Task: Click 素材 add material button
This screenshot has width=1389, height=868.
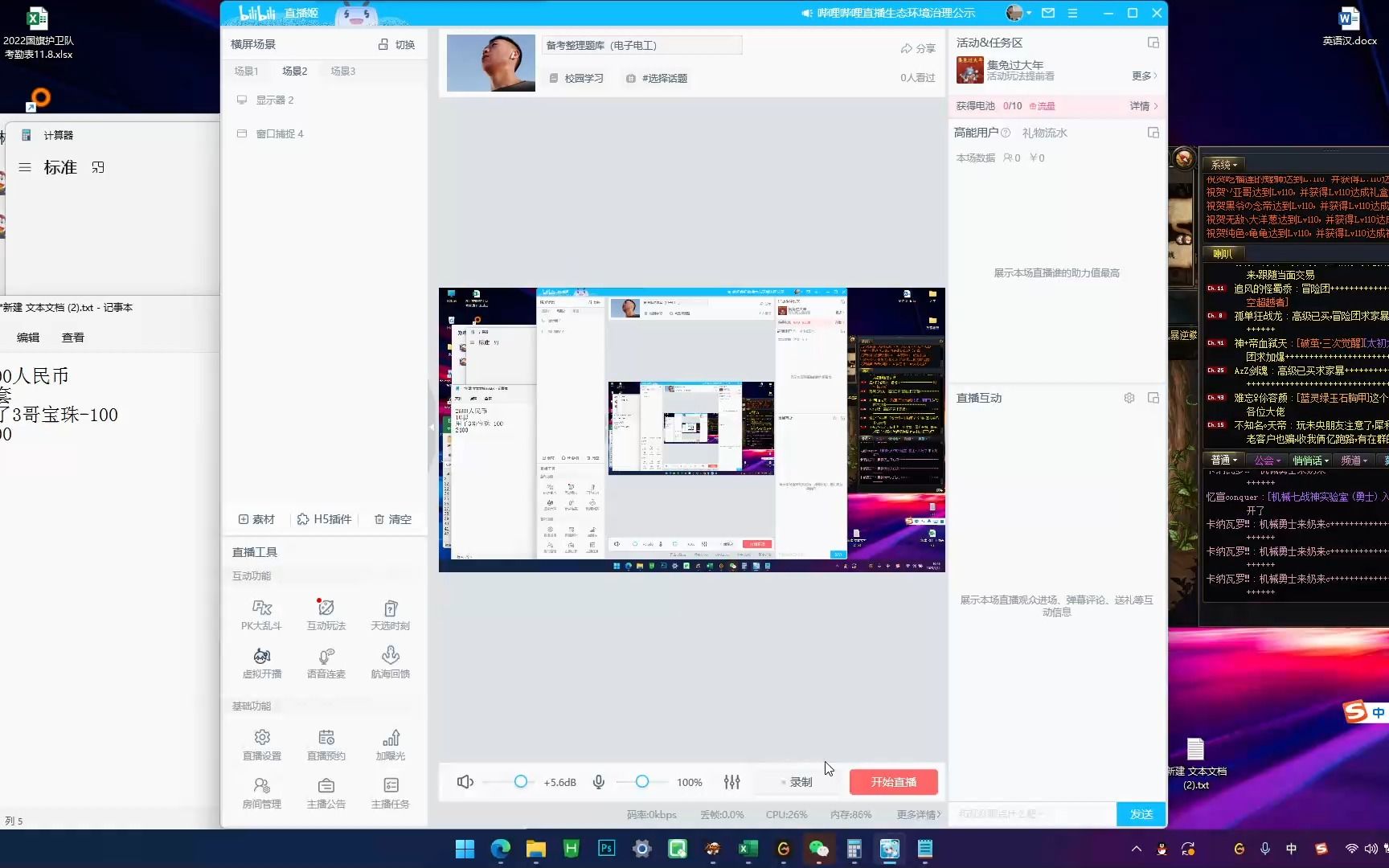Action: pyautogui.click(x=256, y=520)
